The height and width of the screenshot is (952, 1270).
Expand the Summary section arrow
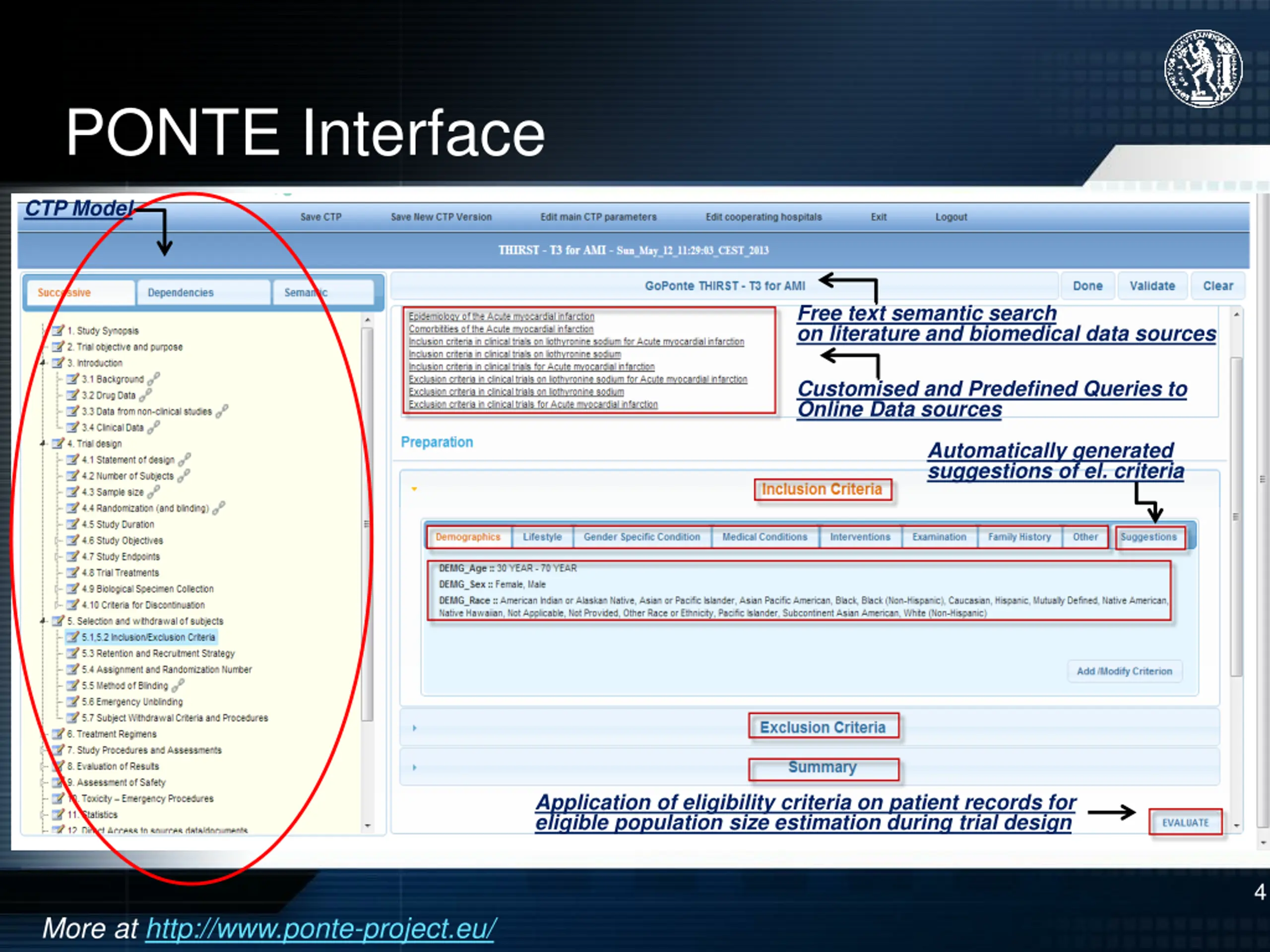coord(414,767)
